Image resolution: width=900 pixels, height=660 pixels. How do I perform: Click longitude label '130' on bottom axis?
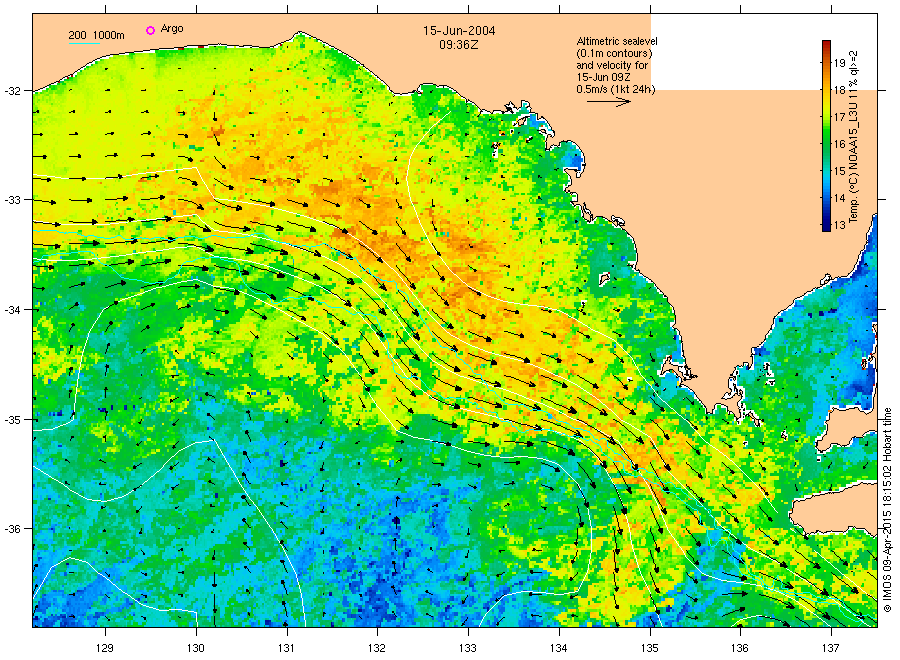pyautogui.click(x=196, y=648)
